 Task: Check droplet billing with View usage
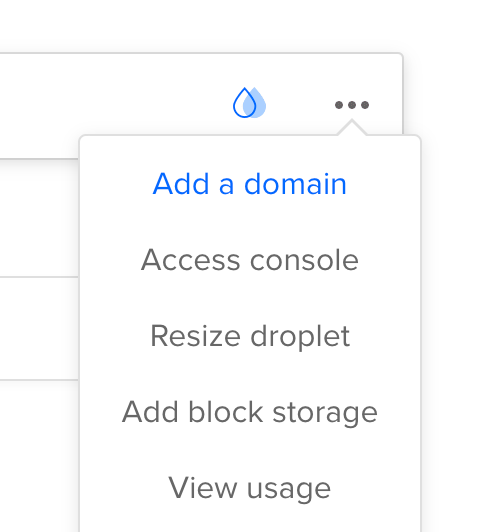tap(250, 488)
